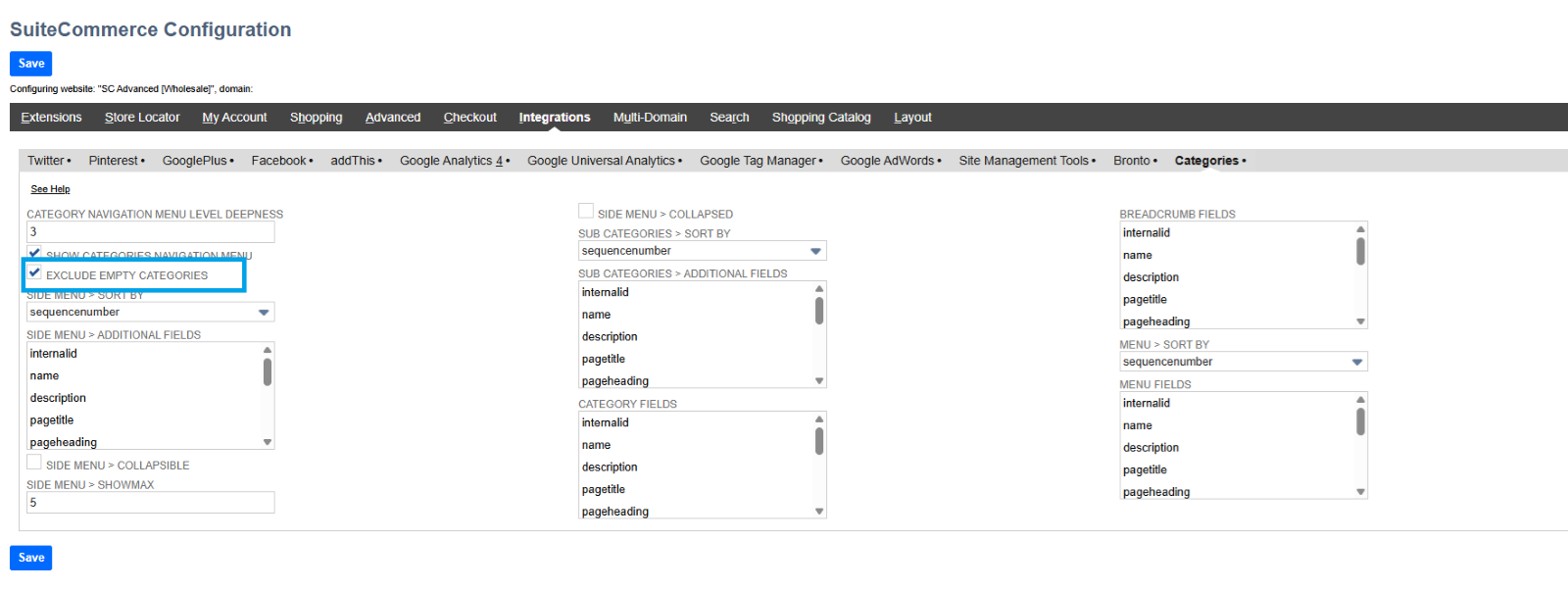
Task: Toggle Show Categories Navigation Menu checkbox
Action: [x=34, y=253]
